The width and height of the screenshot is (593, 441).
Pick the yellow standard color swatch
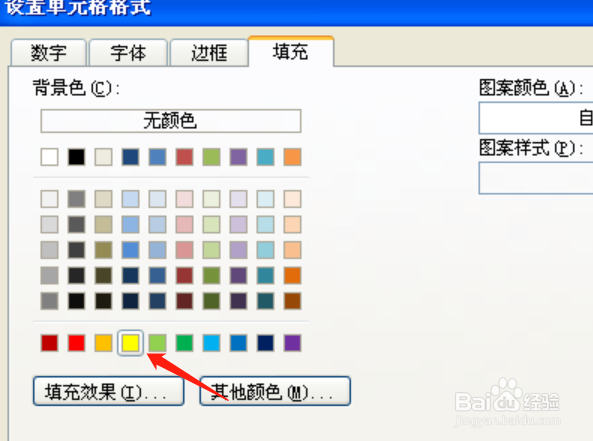[x=130, y=343]
